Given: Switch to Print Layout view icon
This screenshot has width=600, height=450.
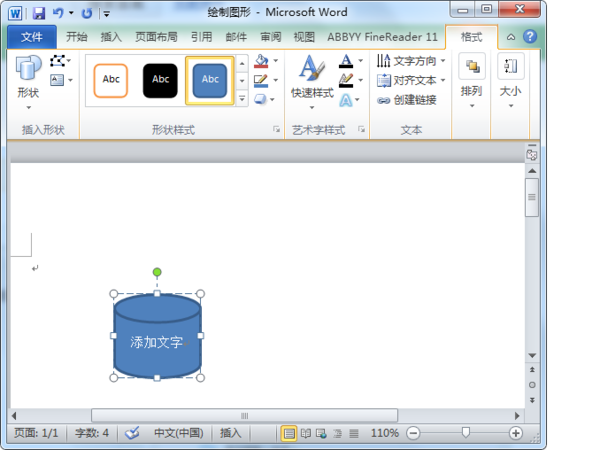Looking at the screenshot, I should pos(289,433).
